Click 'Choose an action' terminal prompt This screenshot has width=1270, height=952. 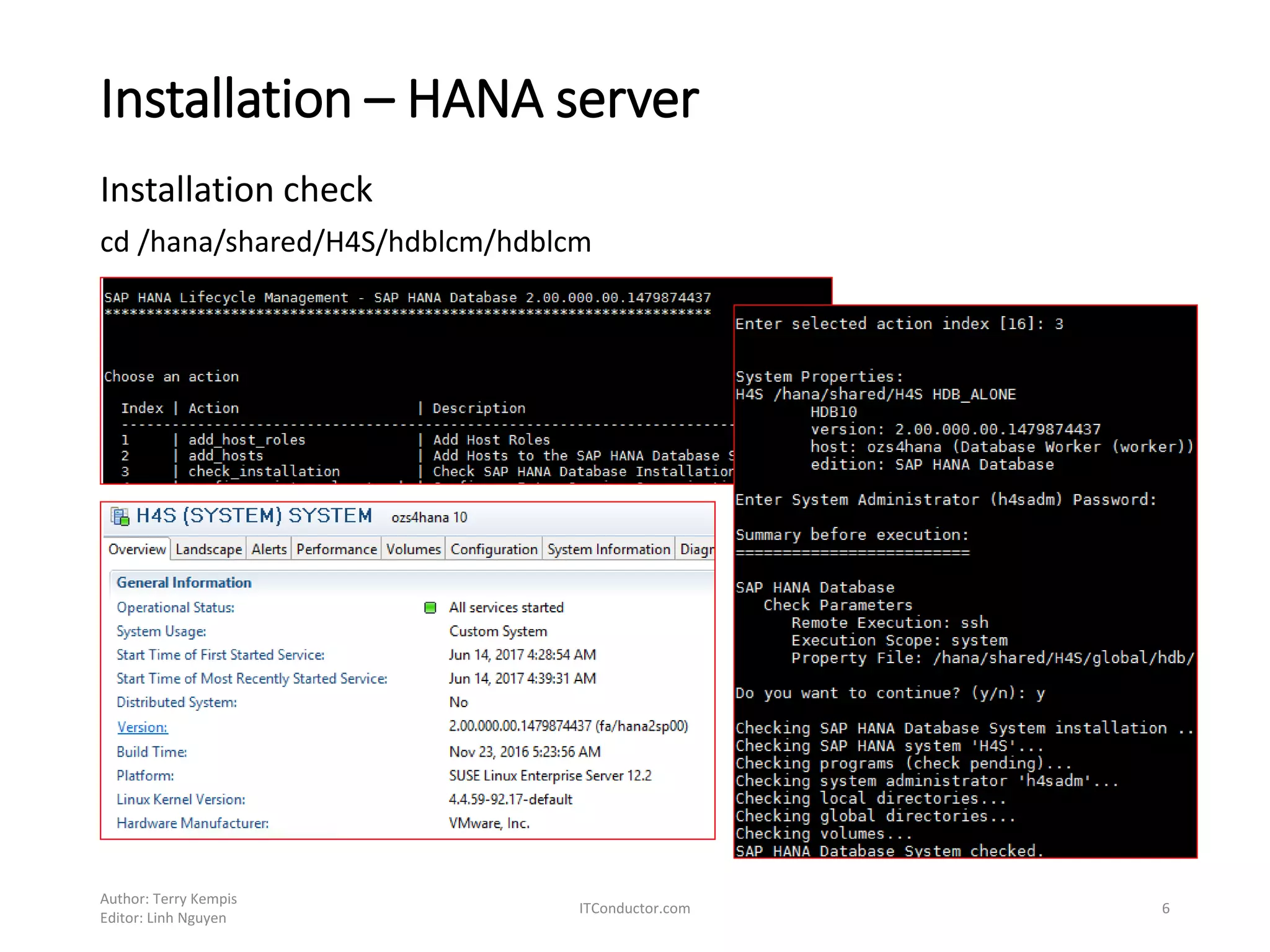[171, 376]
